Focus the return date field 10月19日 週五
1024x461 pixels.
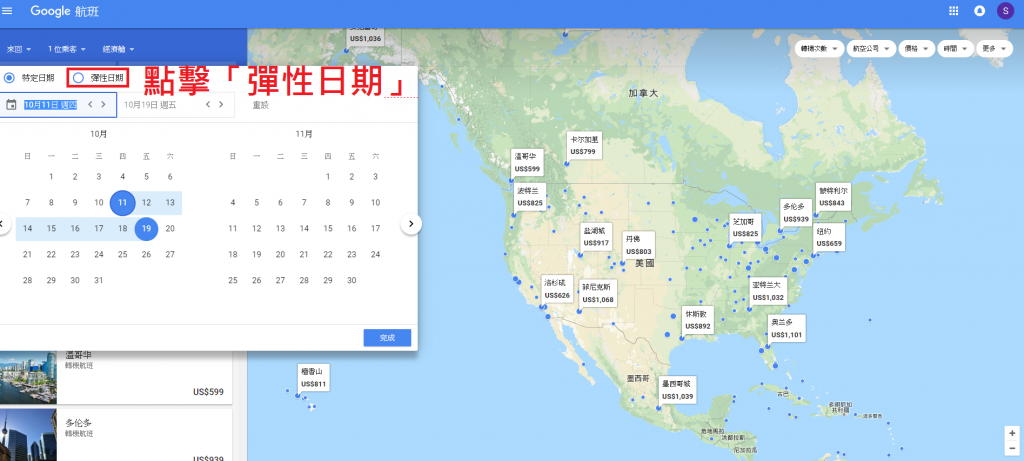[x=176, y=104]
